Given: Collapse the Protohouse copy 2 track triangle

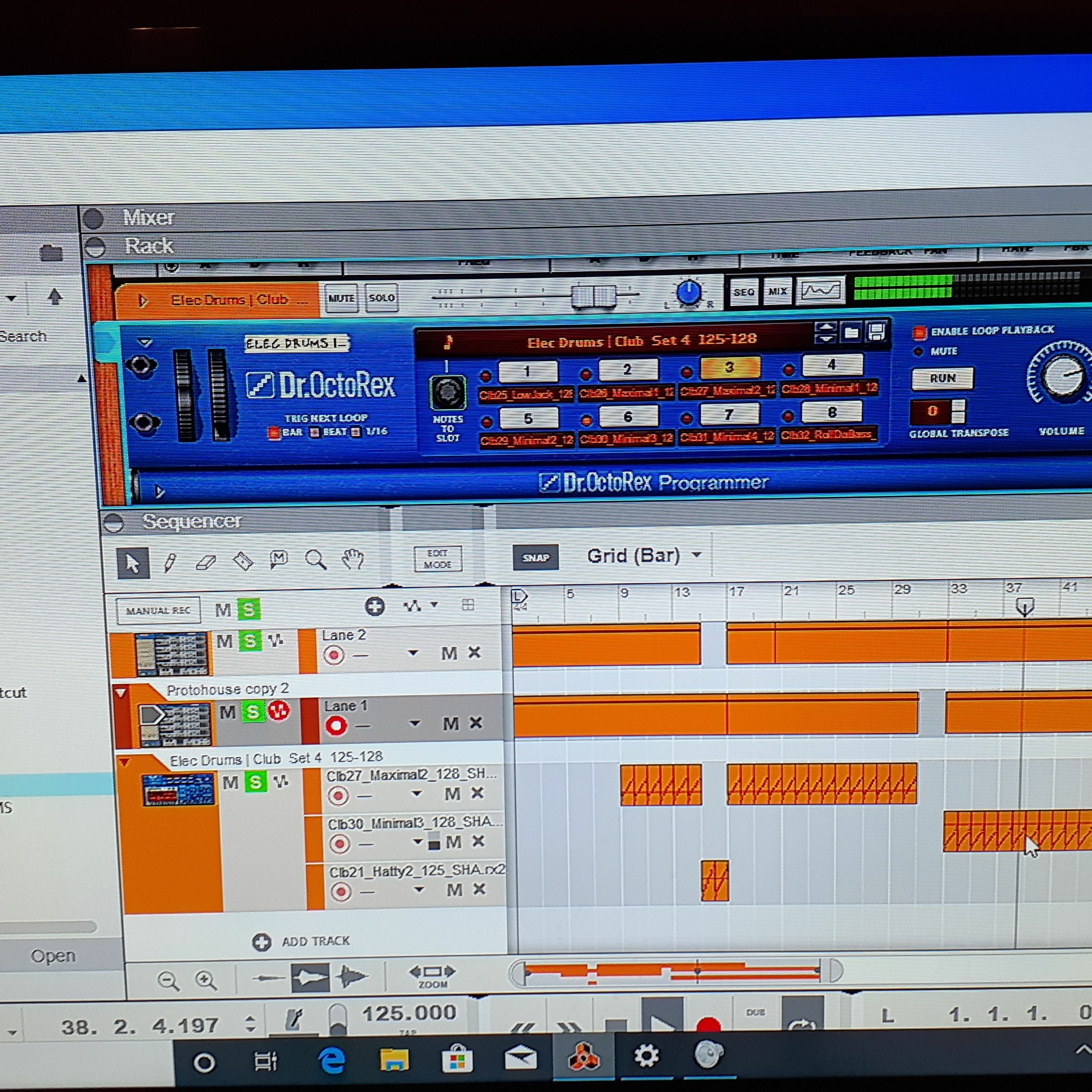Looking at the screenshot, I should [x=120, y=692].
